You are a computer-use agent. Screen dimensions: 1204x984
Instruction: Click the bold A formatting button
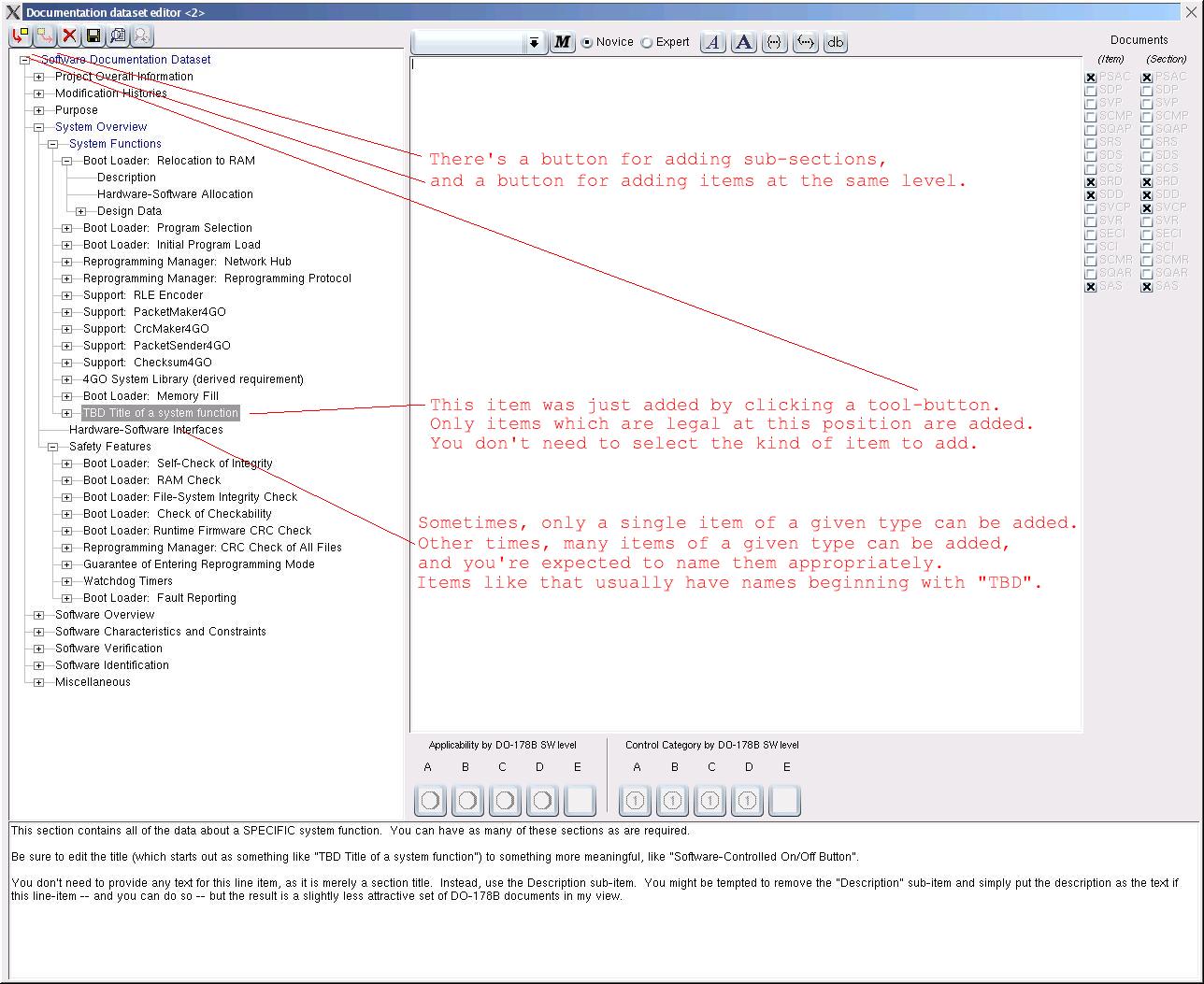tap(744, 42)
